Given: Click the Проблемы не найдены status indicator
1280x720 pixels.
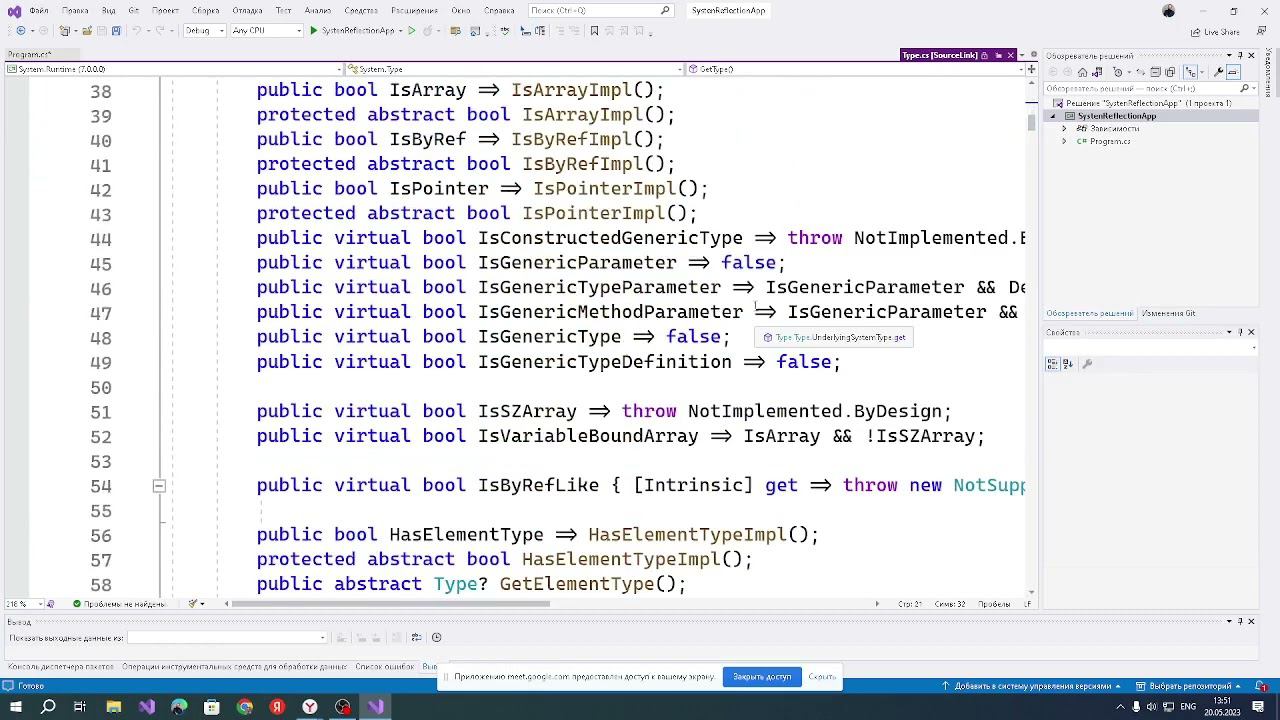Looking at the screenshot, I should point(118,604).
